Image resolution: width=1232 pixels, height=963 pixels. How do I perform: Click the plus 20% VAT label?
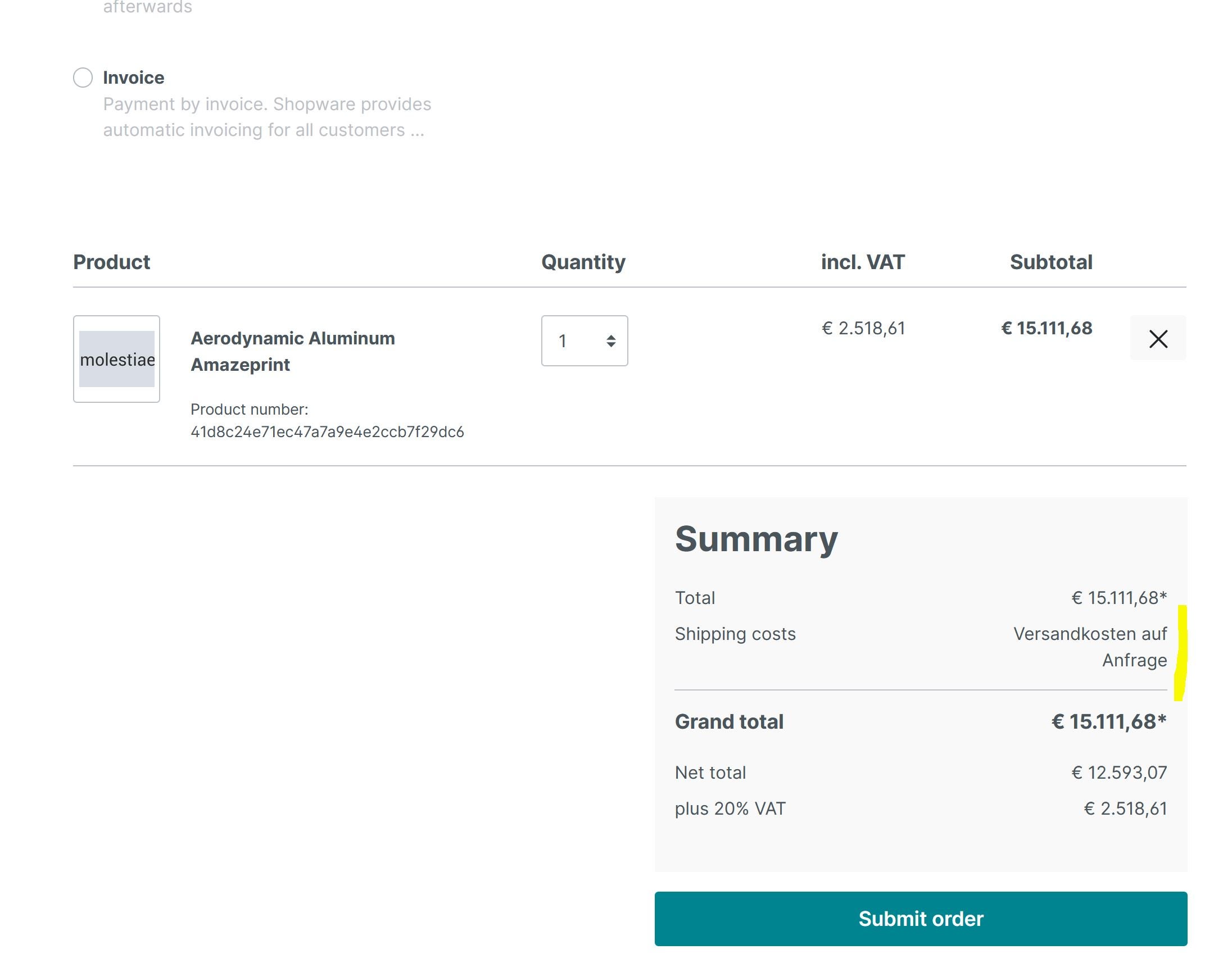[x=730, y=808]
